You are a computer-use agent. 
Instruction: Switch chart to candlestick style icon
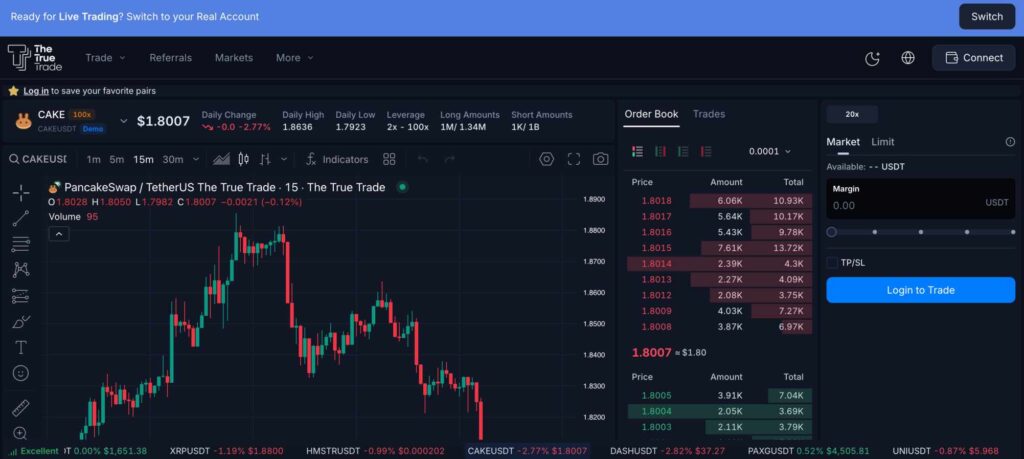coord(244,159)
